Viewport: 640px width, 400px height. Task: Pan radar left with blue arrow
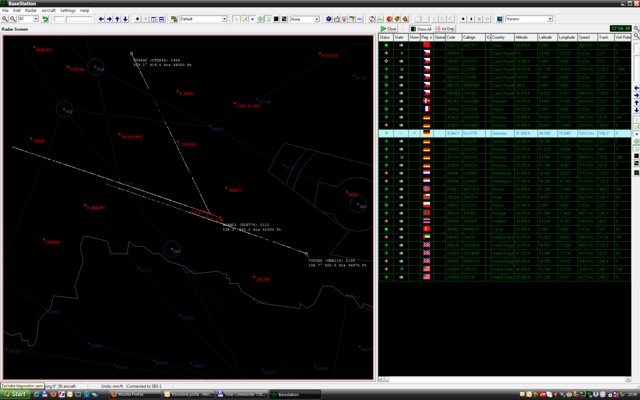102,19
